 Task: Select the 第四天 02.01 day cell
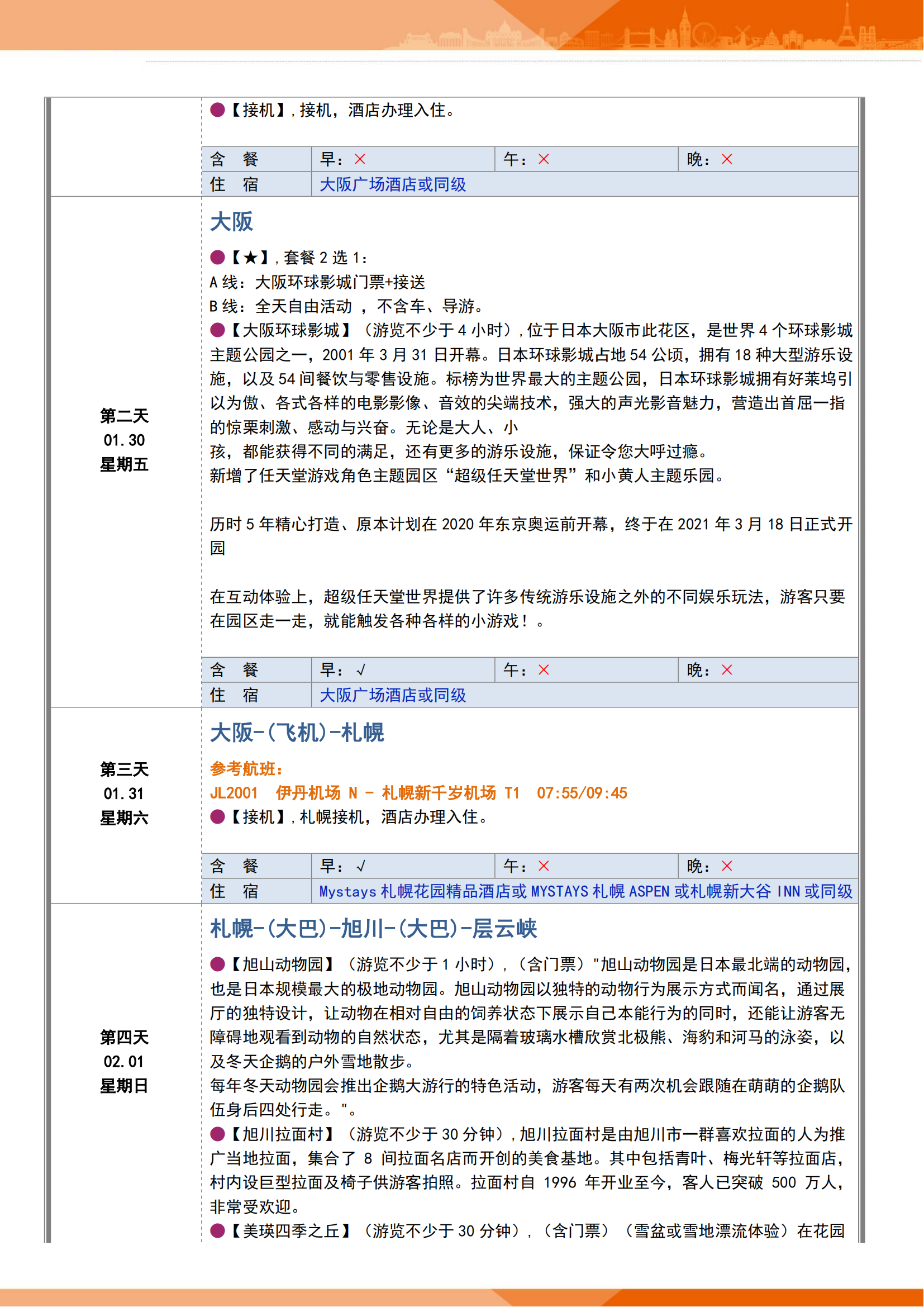(125, 1062)
